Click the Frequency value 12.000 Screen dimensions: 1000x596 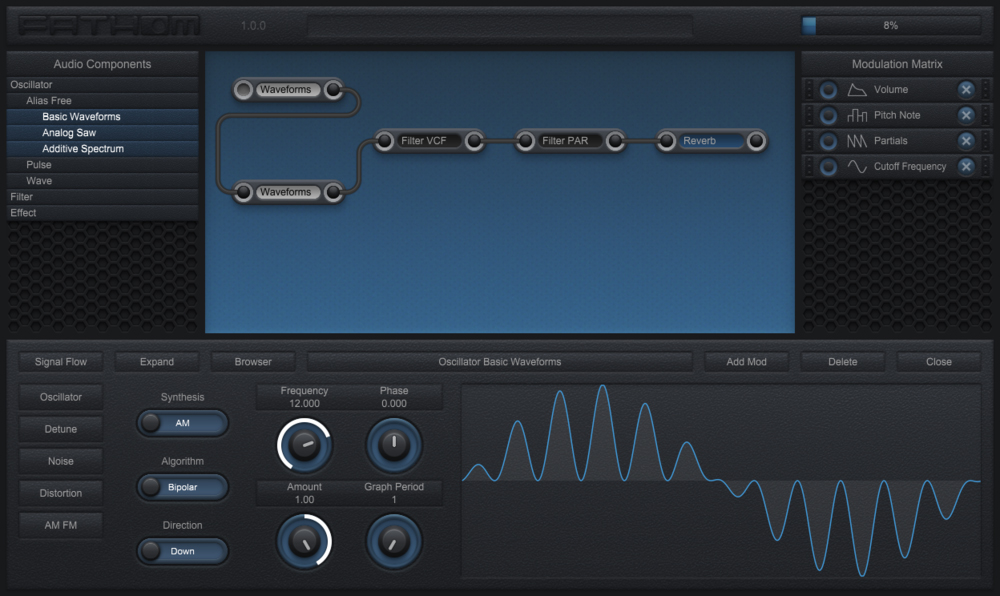click(304, 403)
